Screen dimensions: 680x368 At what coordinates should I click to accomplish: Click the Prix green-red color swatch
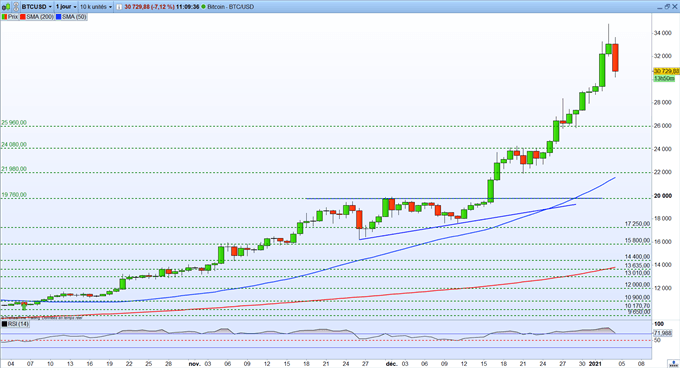pyautogui.click(x=4, y=17)
